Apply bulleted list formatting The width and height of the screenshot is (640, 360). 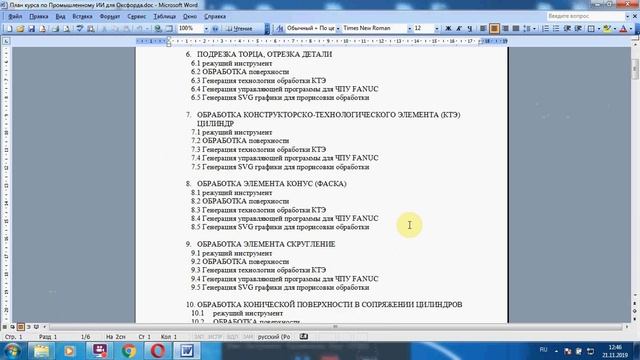tap(556, 29)
